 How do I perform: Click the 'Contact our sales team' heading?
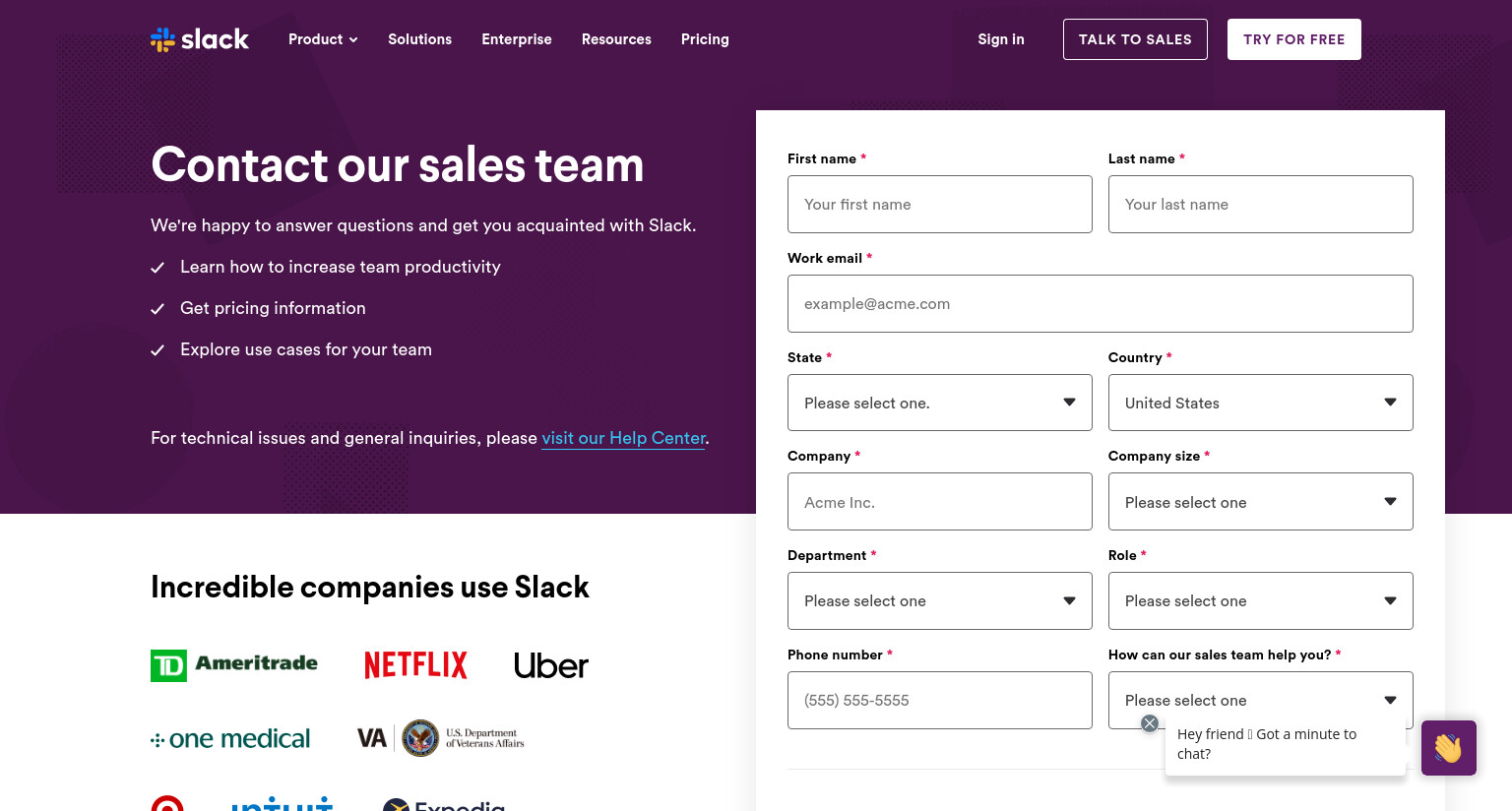(x=398, y=164)
